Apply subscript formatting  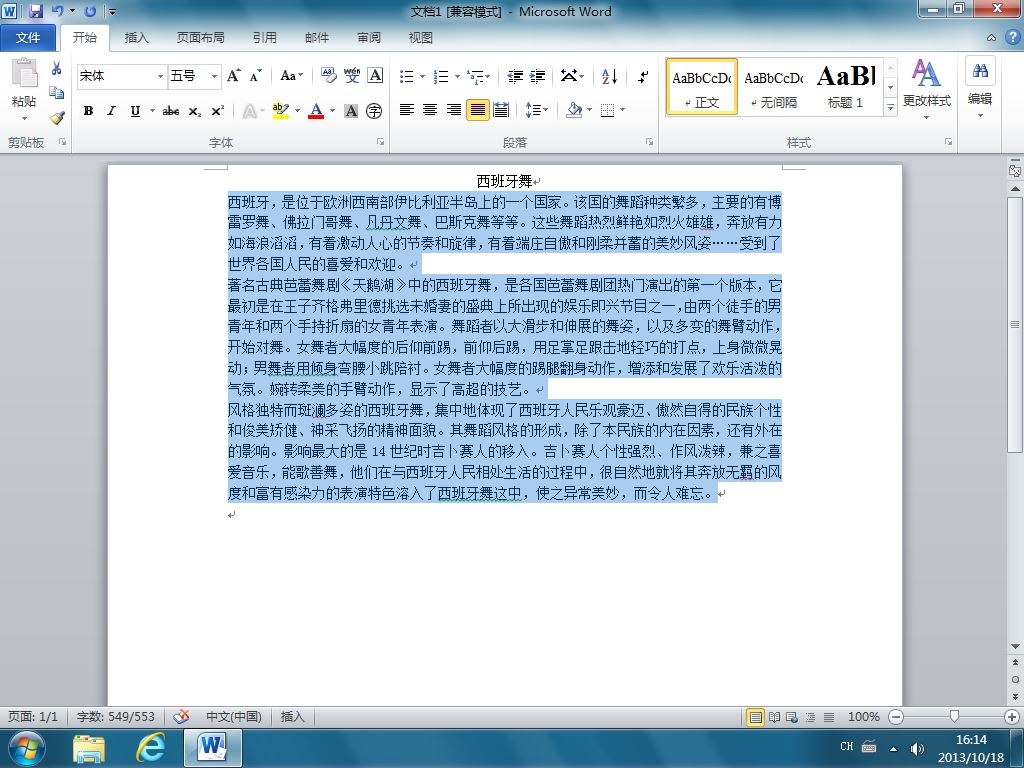(x=195, y=111)
